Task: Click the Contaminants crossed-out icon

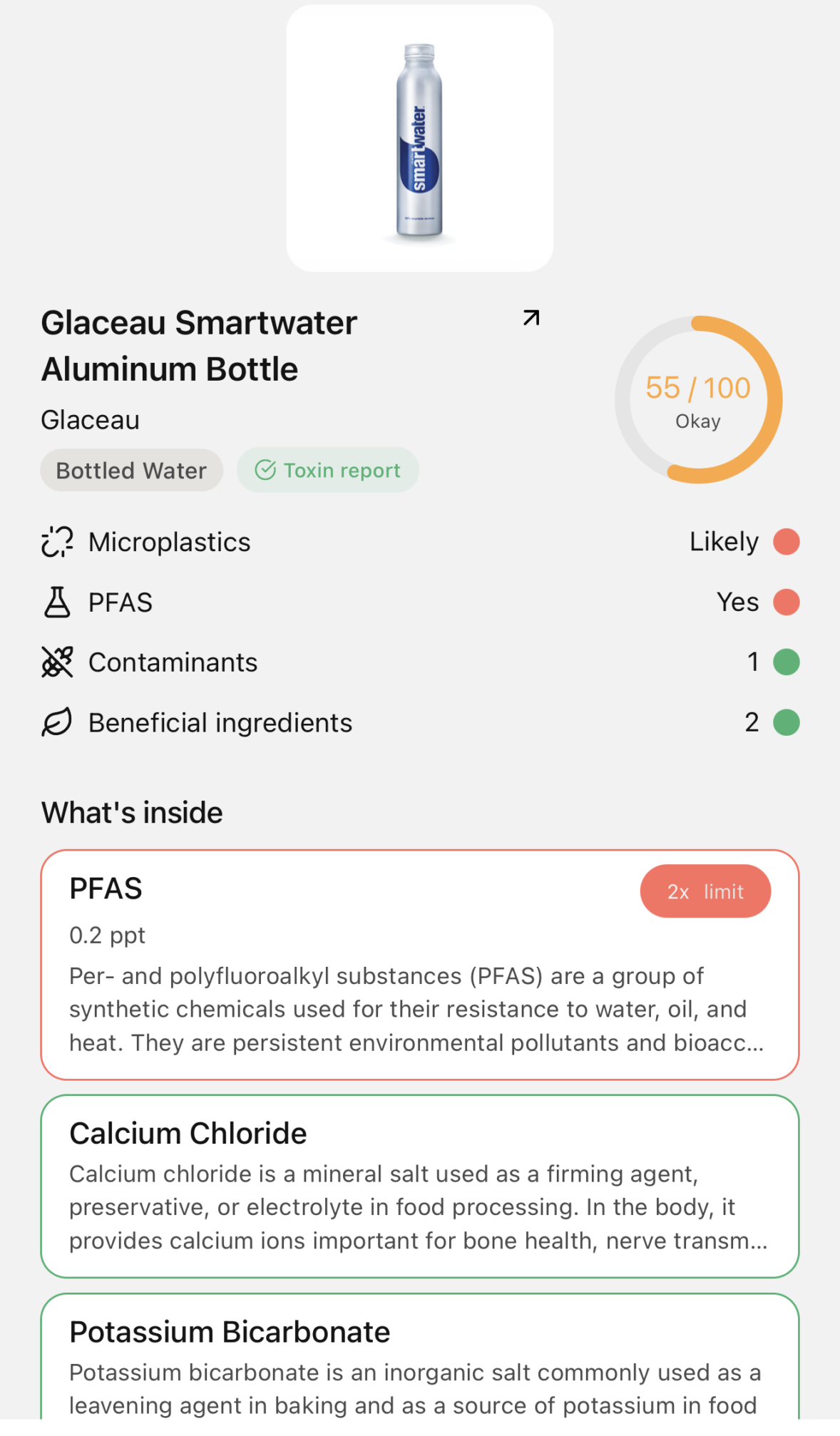Action: (57, 662)
